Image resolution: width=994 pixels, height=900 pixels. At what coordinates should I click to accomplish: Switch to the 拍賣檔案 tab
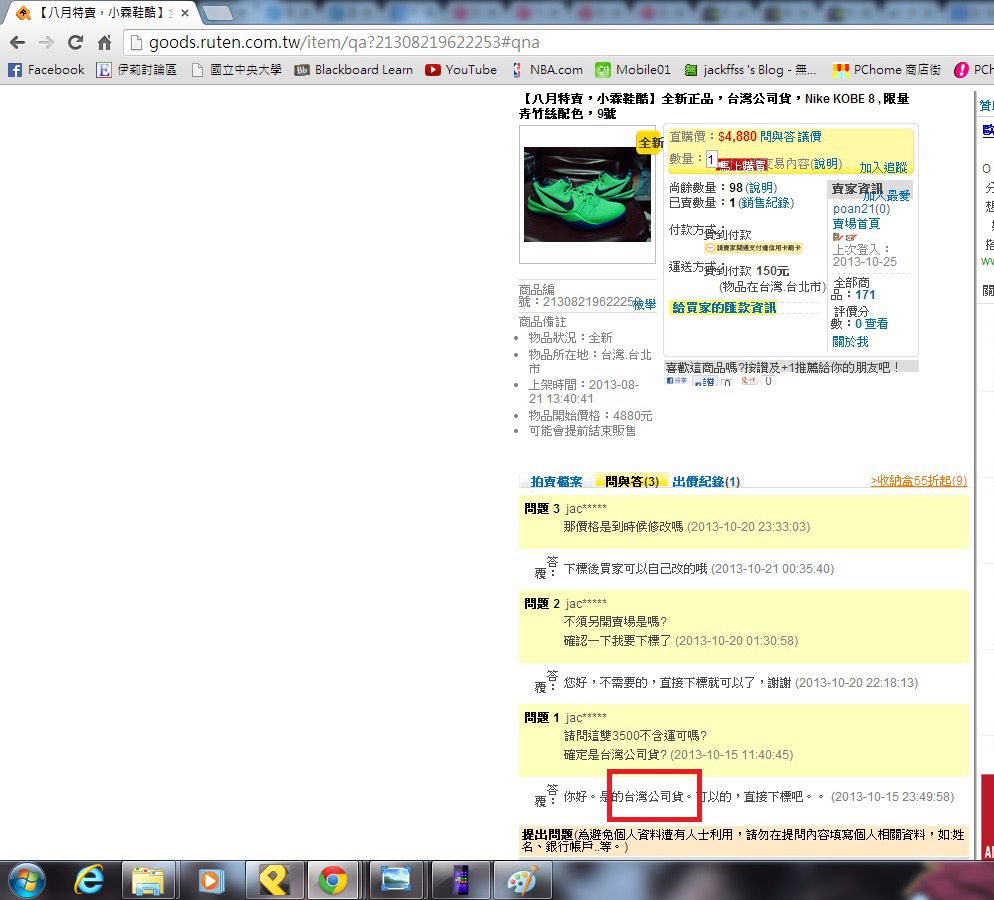pos(556,482)
